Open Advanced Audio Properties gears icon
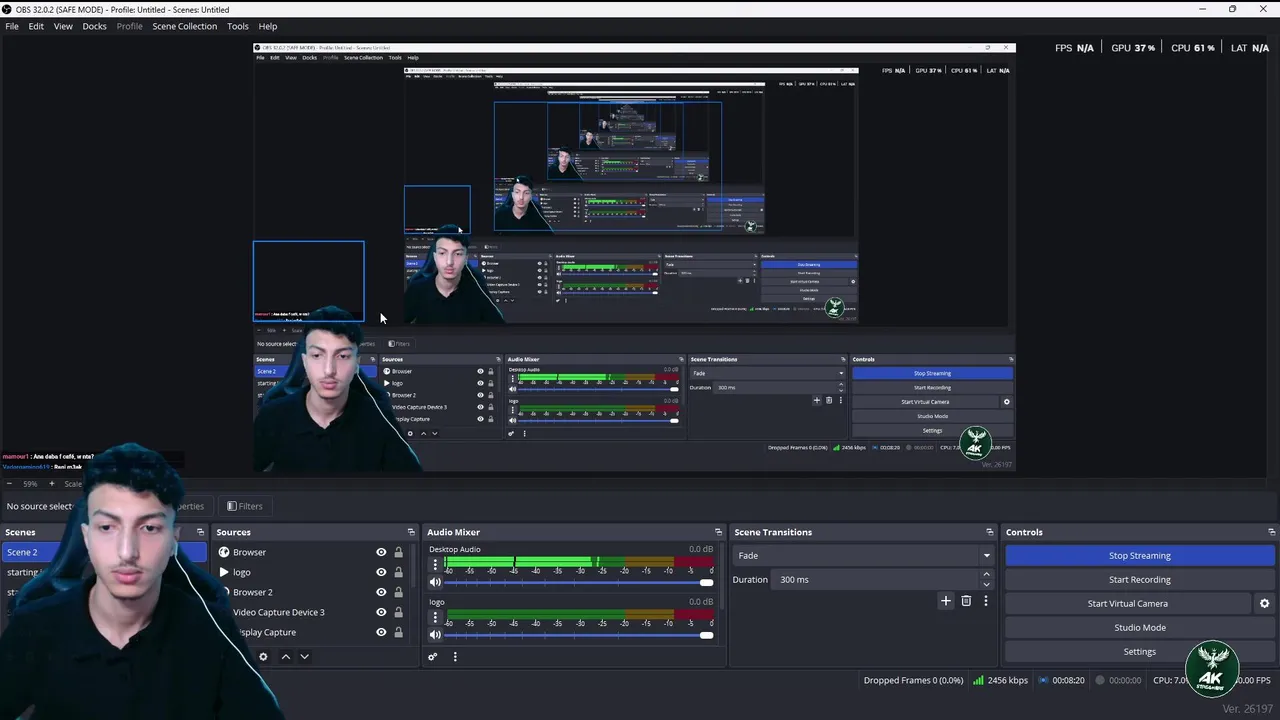1280x720 pixels. pyautogui.click(x=433, y=657)
